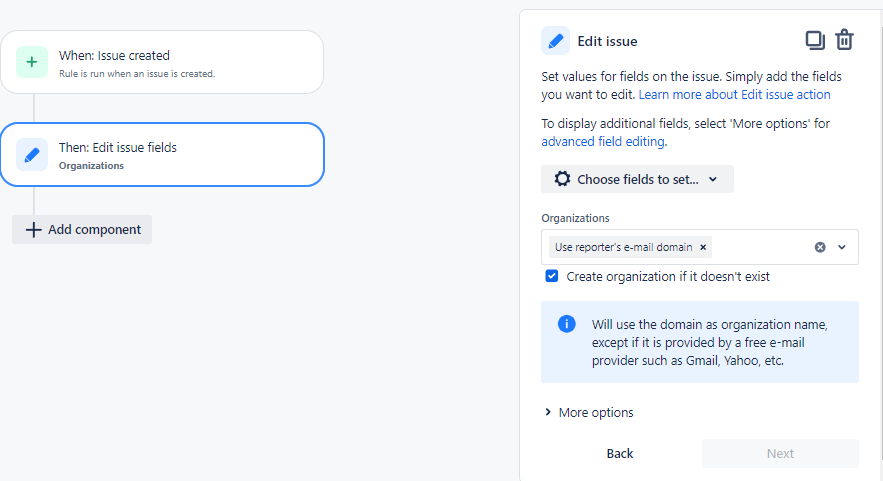Click the duplicate component icon

click(815, 41)
